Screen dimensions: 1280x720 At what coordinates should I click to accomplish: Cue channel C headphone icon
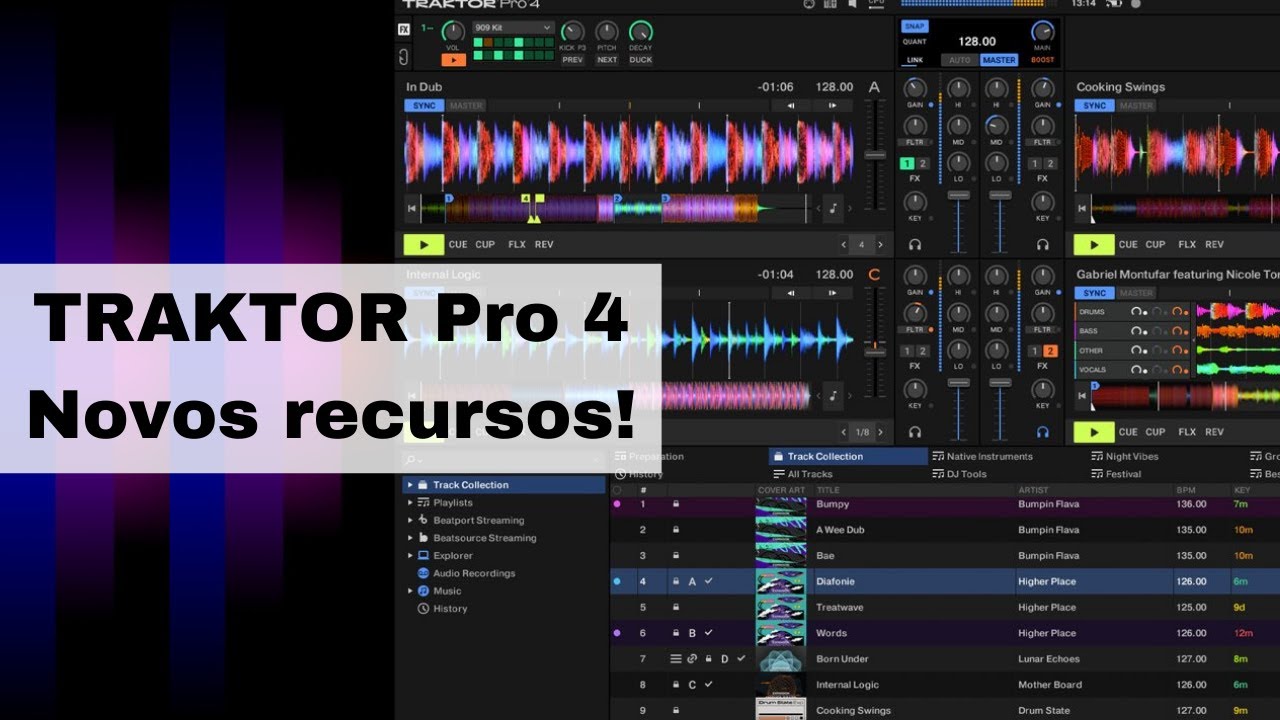coord(915,432)
